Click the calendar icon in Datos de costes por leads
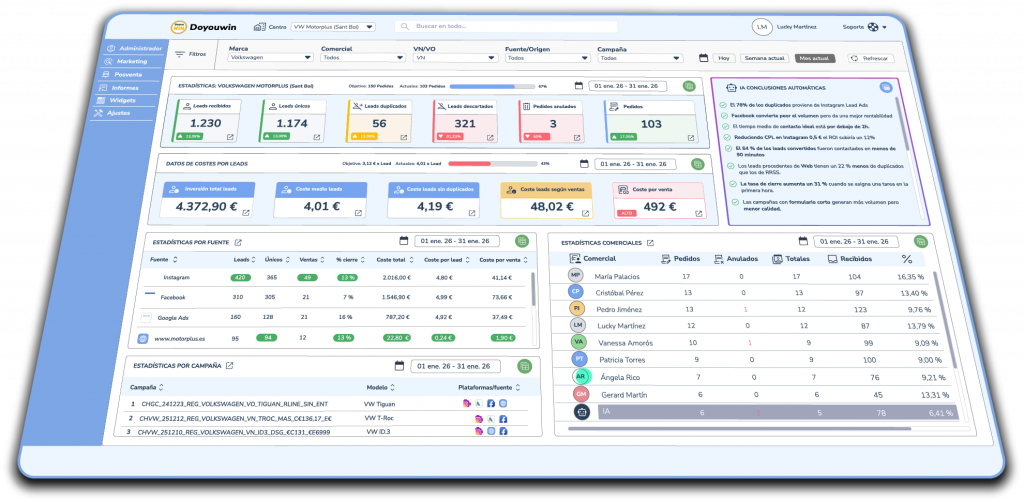This screenshot has height=502, width=1024. (582, 163)
